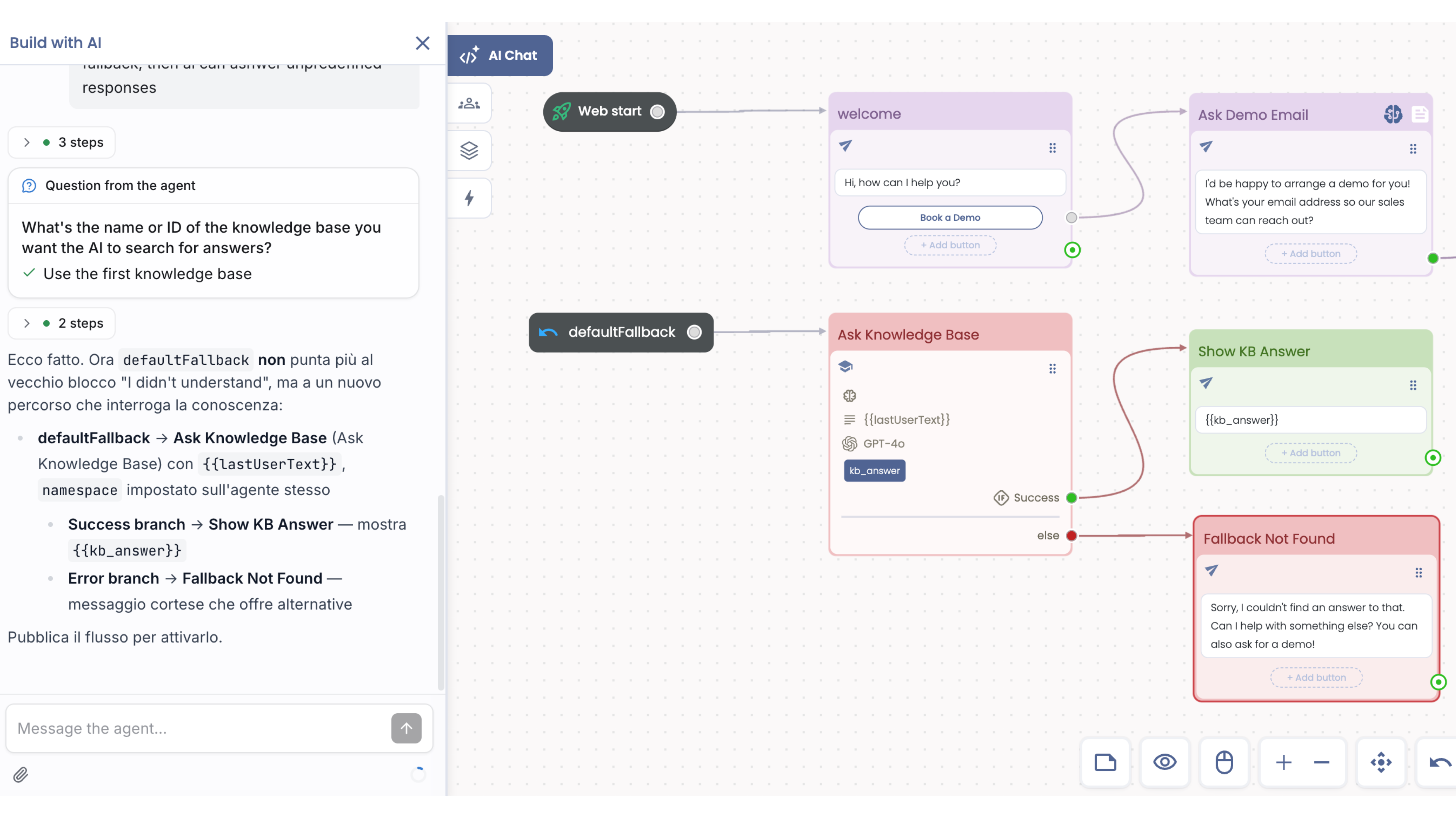The width and height of the screenshot is (1456, 819).
Task: Open the users group sidebar icon
Action: (469, 103)
